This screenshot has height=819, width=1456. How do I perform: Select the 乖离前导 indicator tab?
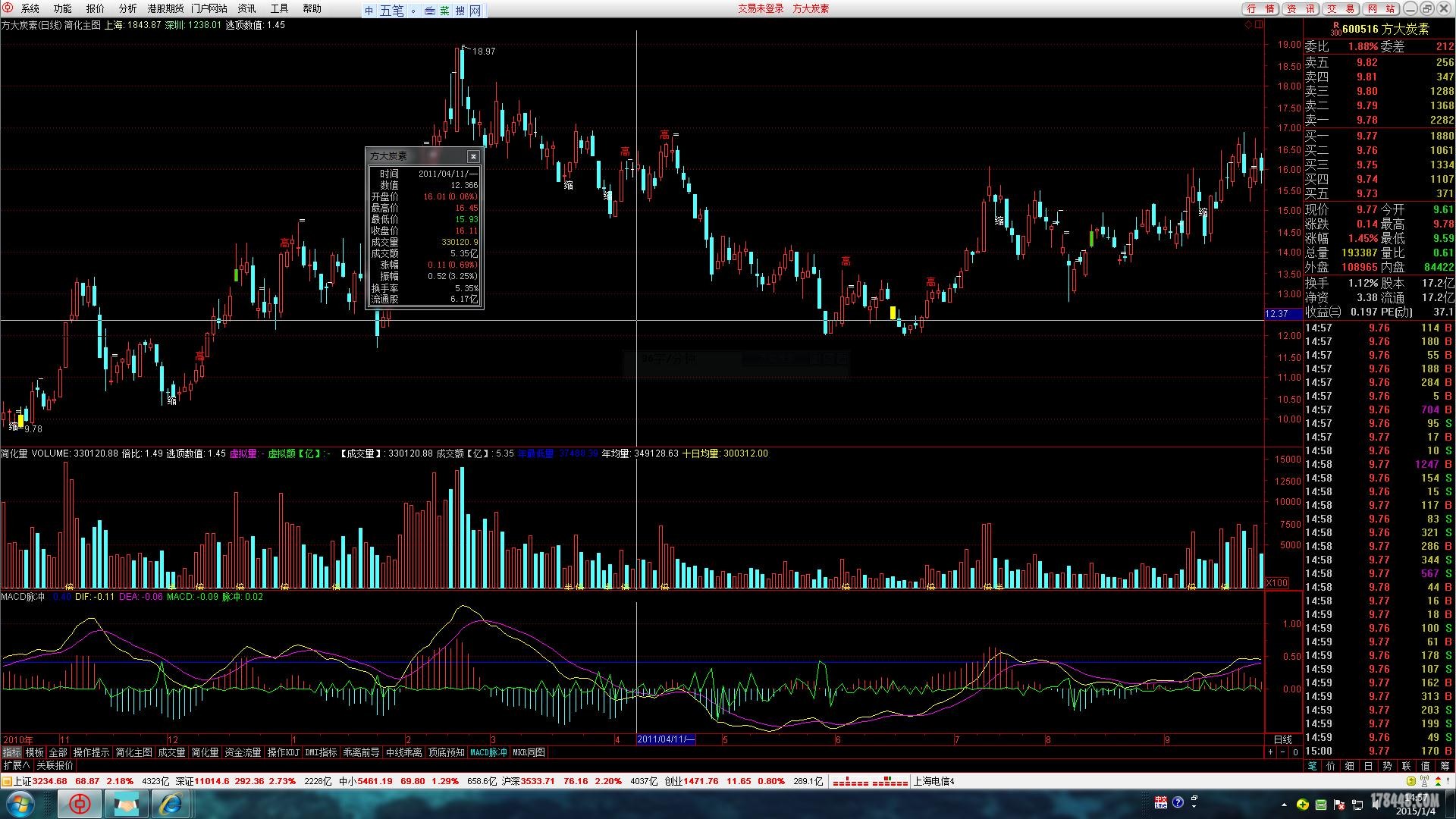click(x=362, y=752)
